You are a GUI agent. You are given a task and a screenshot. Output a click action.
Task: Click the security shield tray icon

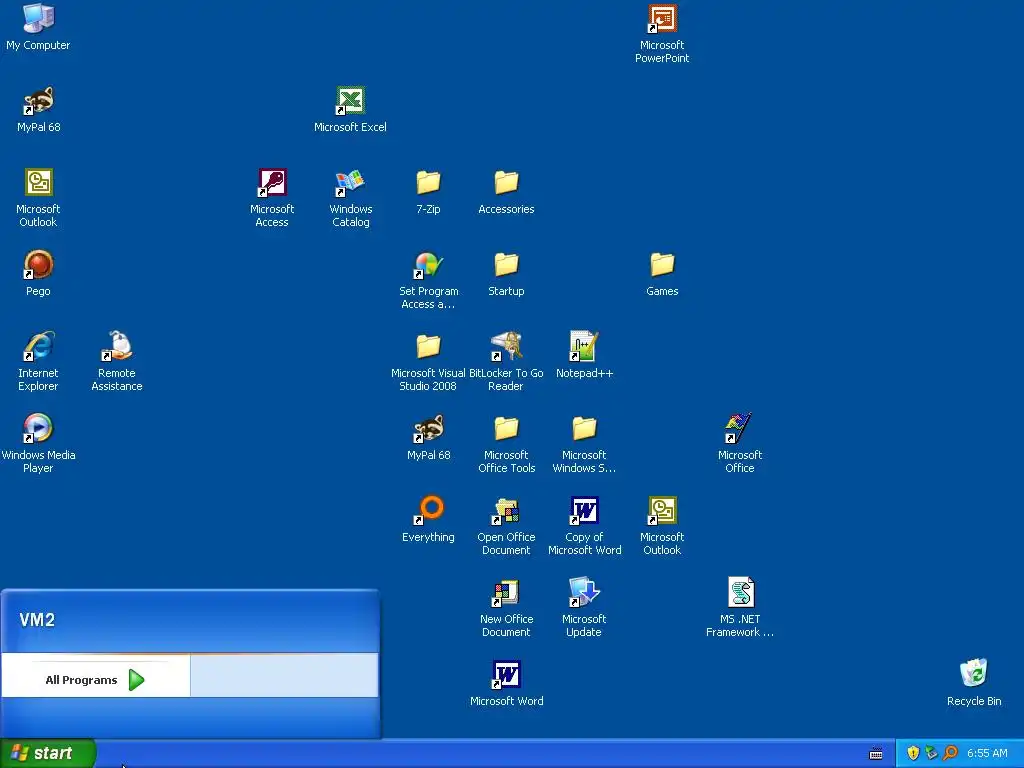pos(913,753)
